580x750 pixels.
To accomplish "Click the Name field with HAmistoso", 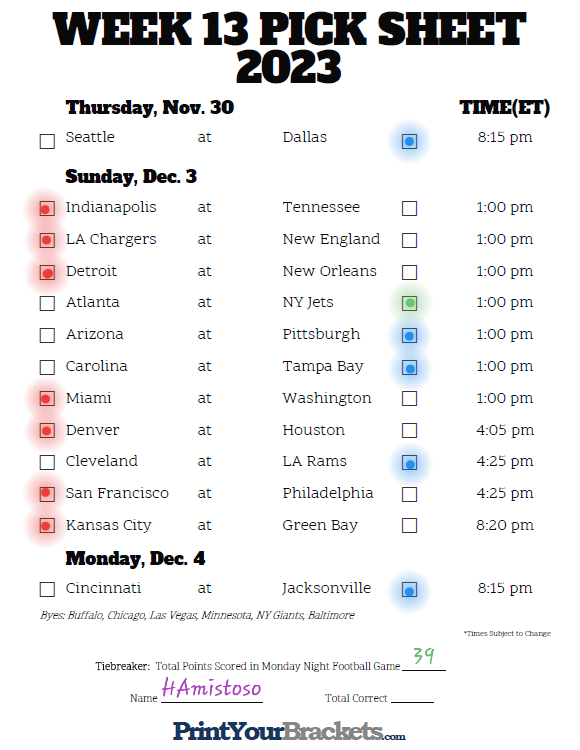I will click(212, 690).
